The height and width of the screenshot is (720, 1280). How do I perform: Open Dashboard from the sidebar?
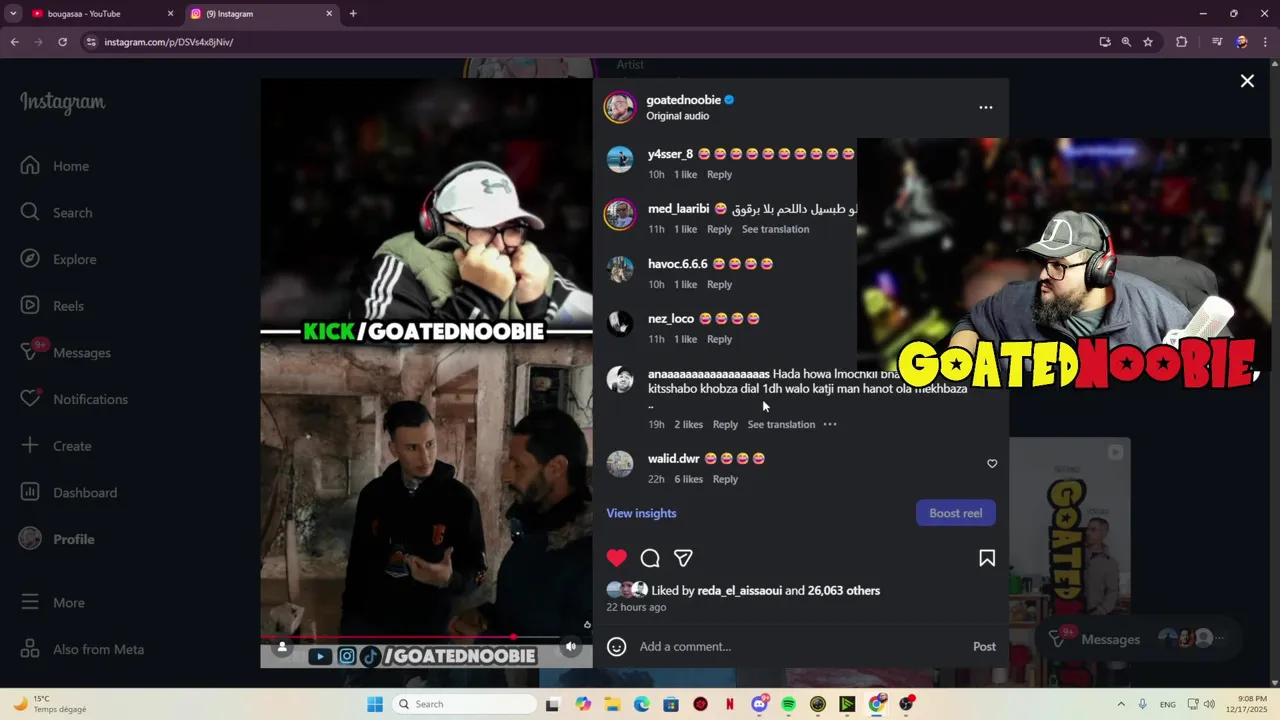tap(69, 492)
